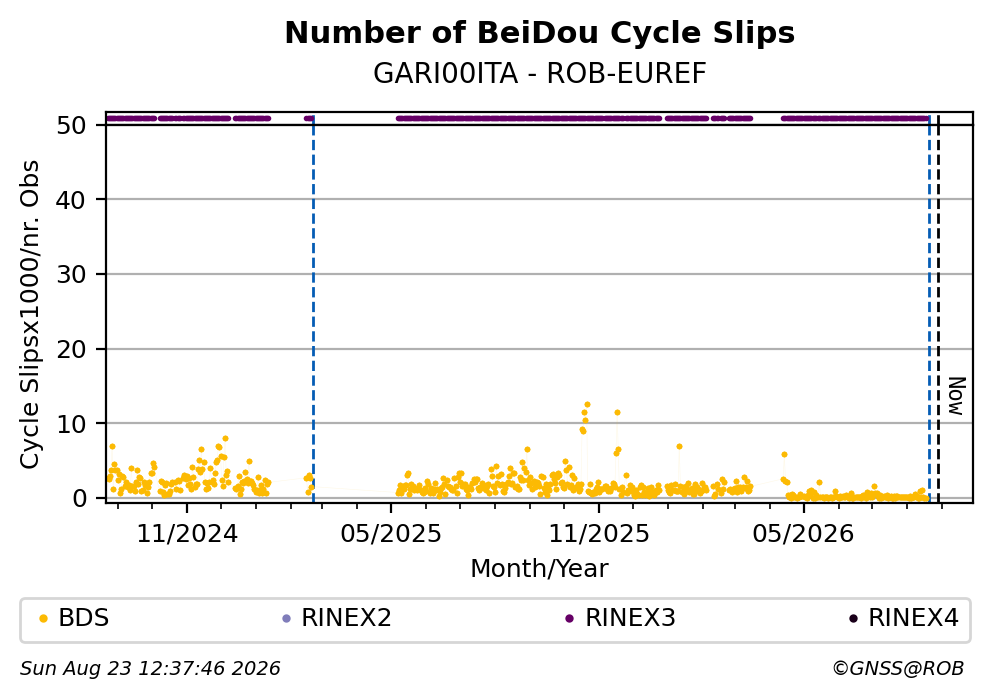
Task: Click the timestamp 'Sun Aug 23 12:37:46 2026'
Action: tap(150, 669)
